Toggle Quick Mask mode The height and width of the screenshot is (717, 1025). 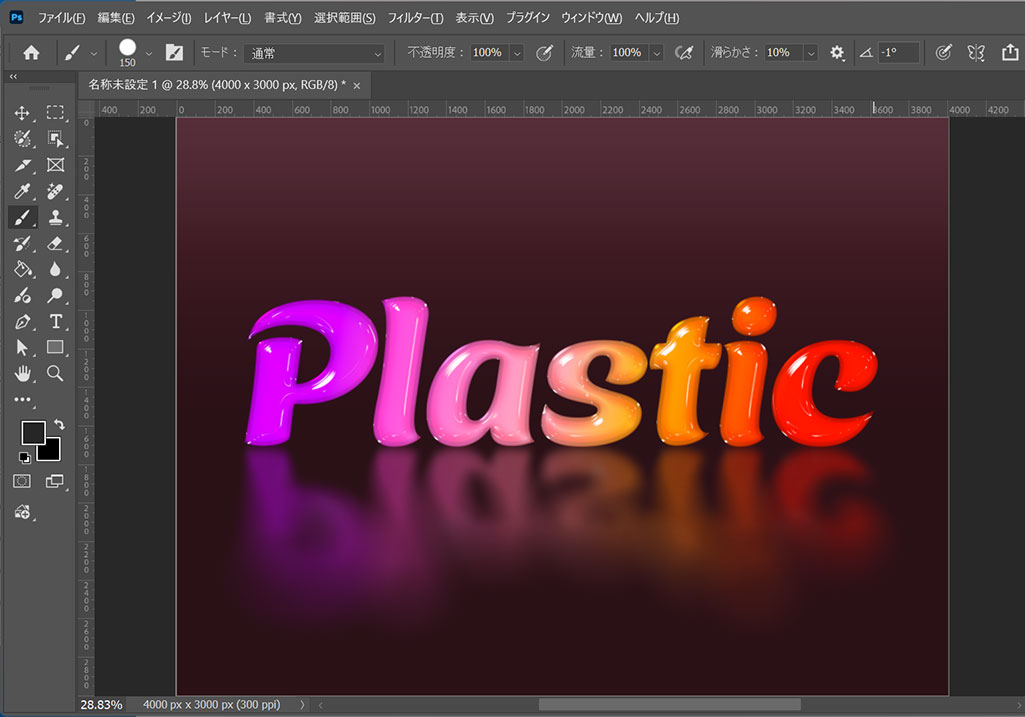click(22, 481)
